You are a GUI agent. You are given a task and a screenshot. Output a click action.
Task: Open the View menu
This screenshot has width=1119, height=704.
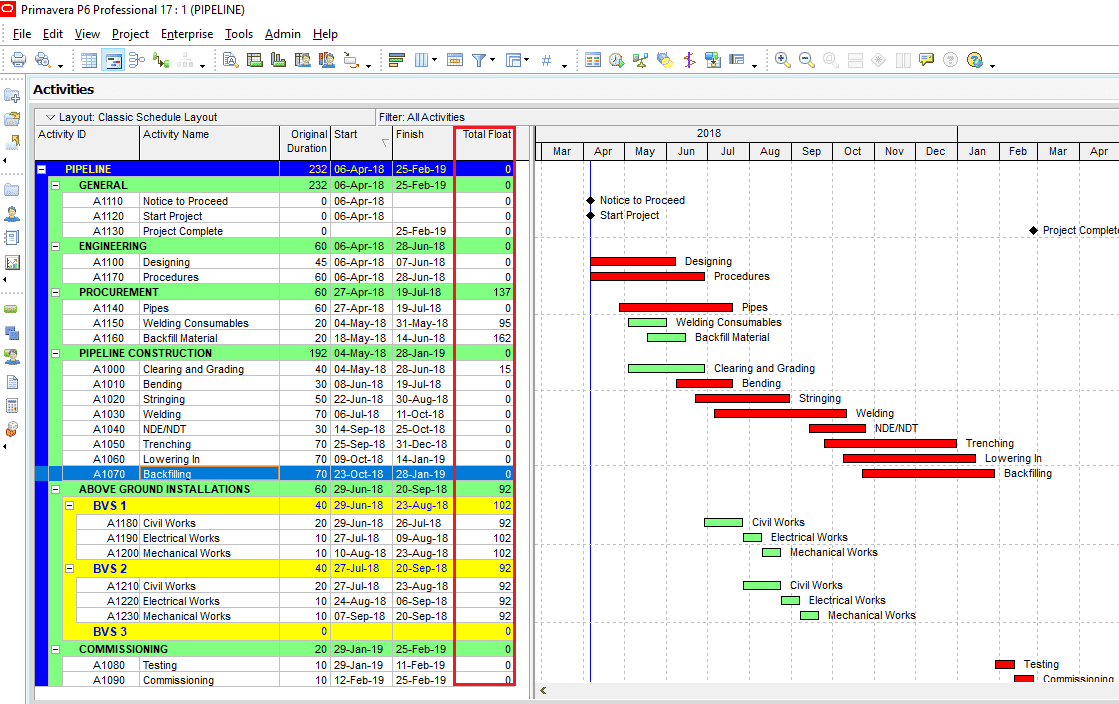pyautogui.click(x=87, y=34)
